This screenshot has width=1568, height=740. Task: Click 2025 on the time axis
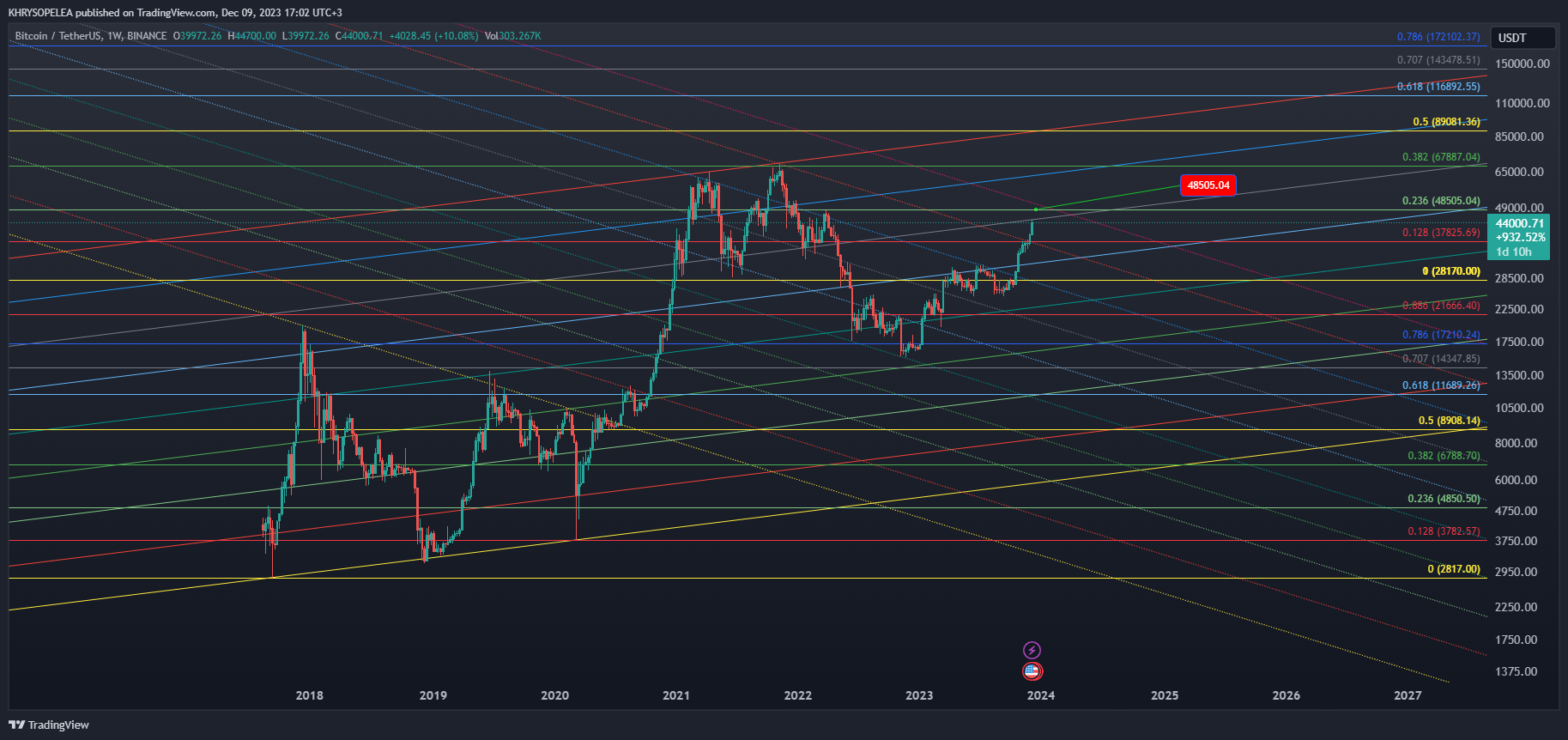pos(1165,695)
